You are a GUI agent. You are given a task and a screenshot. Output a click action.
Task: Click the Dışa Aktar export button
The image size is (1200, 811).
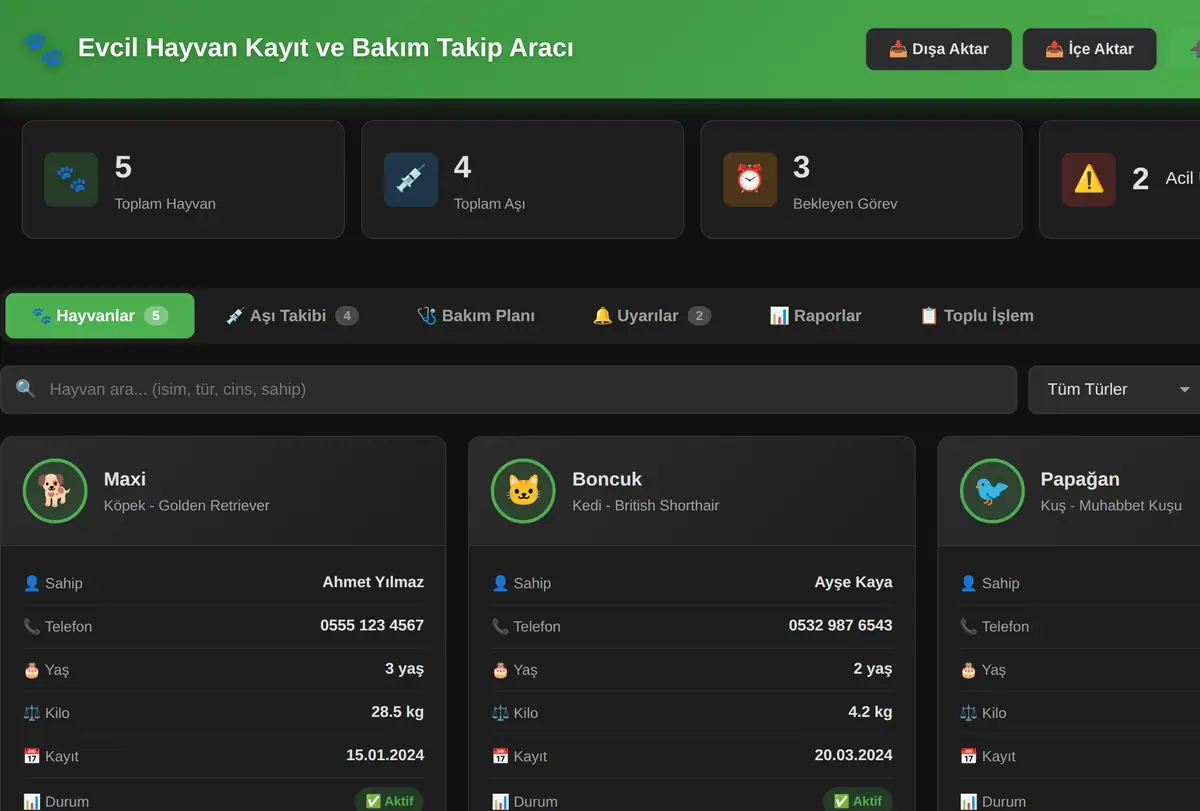point(939,49)
